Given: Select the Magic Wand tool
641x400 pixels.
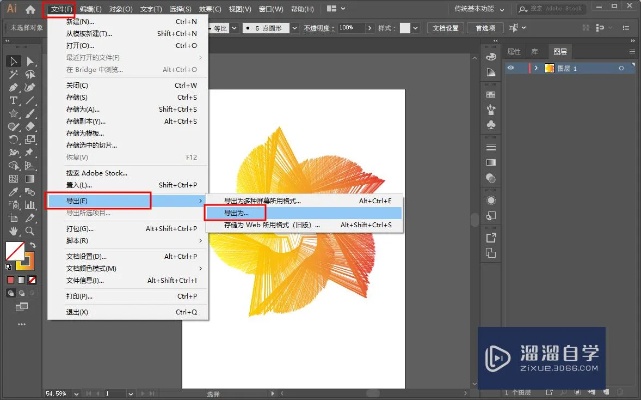Looking at the screenshot, I should 13,74.
